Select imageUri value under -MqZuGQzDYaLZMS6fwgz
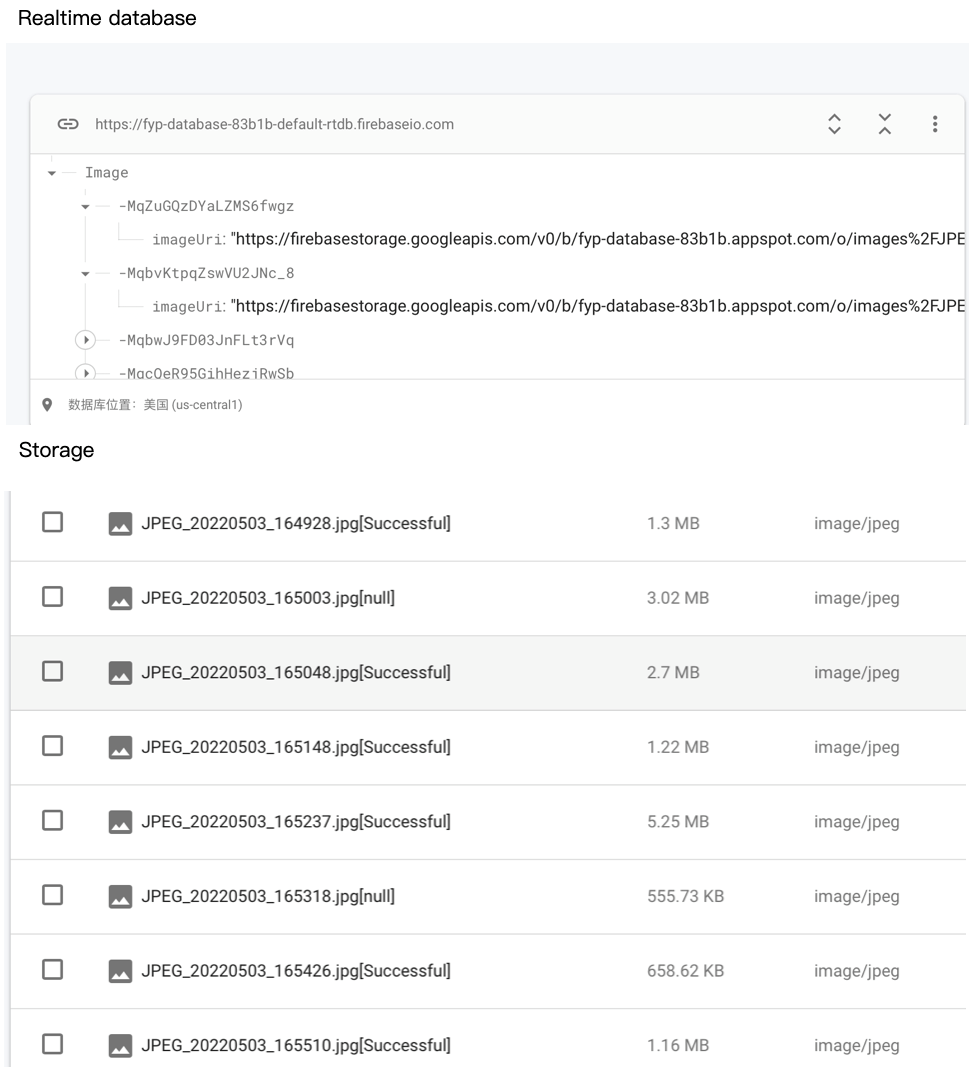 pos(596,240)
